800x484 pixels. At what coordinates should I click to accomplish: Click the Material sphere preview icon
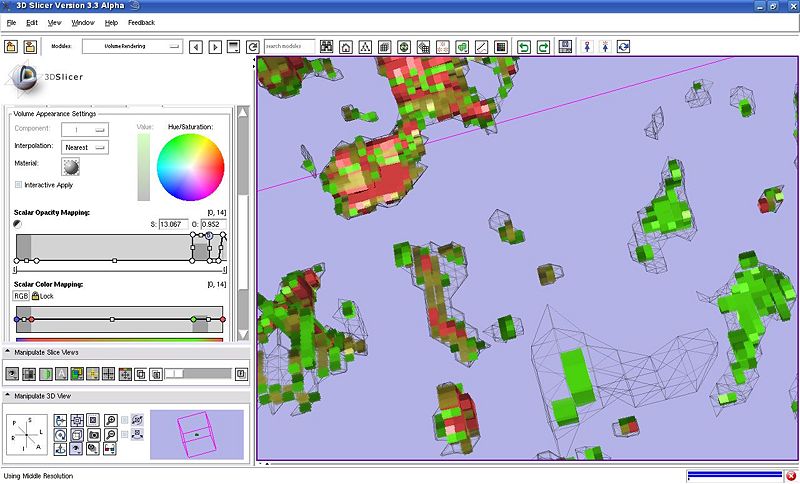tap(72, 166)
